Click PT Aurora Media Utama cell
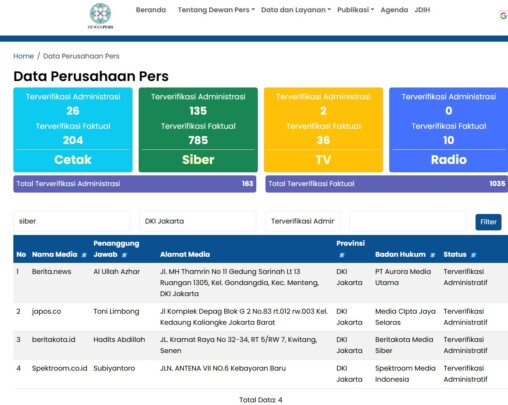508x405 pixels. coord(403,277)
